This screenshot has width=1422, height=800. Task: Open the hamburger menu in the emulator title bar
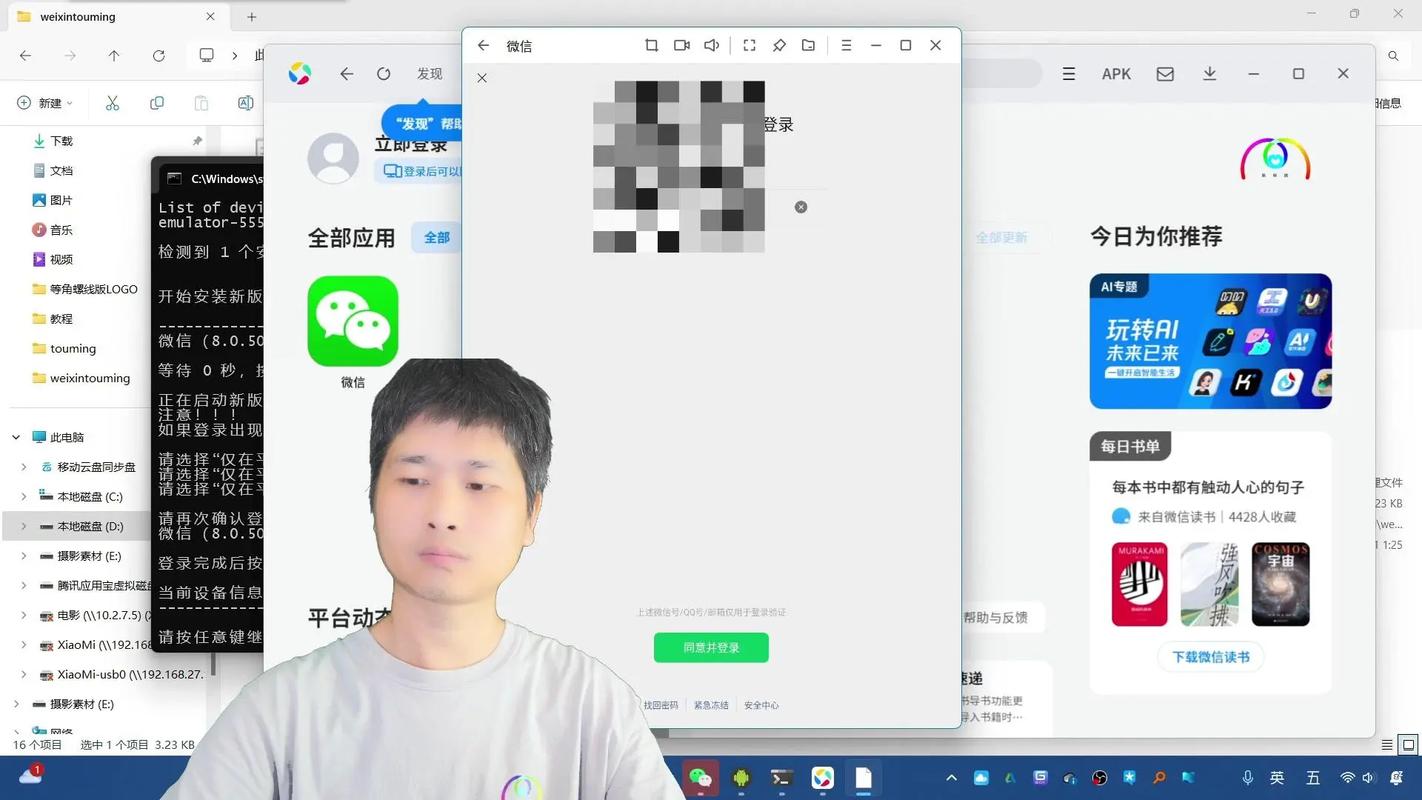[846, 45]
